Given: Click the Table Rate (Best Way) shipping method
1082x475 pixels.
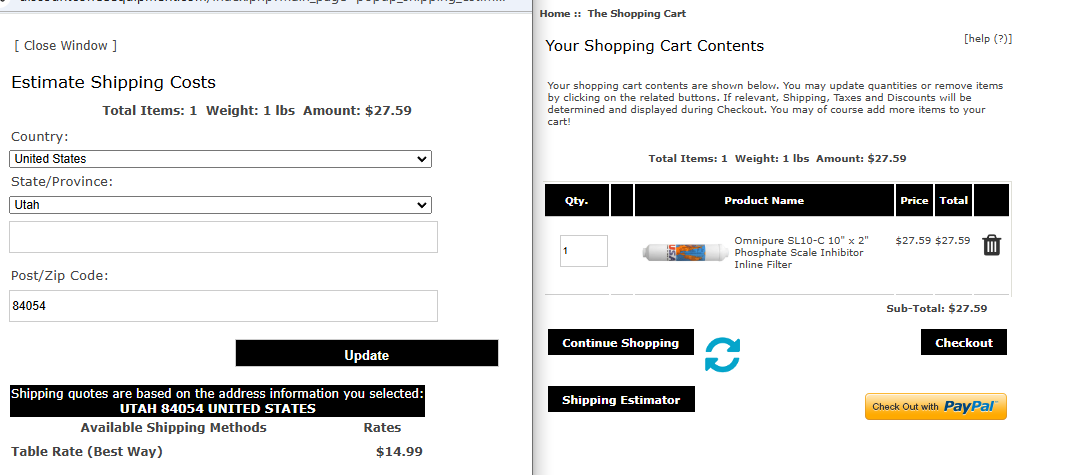Looking at the screenshot, I should coord(86,452).
